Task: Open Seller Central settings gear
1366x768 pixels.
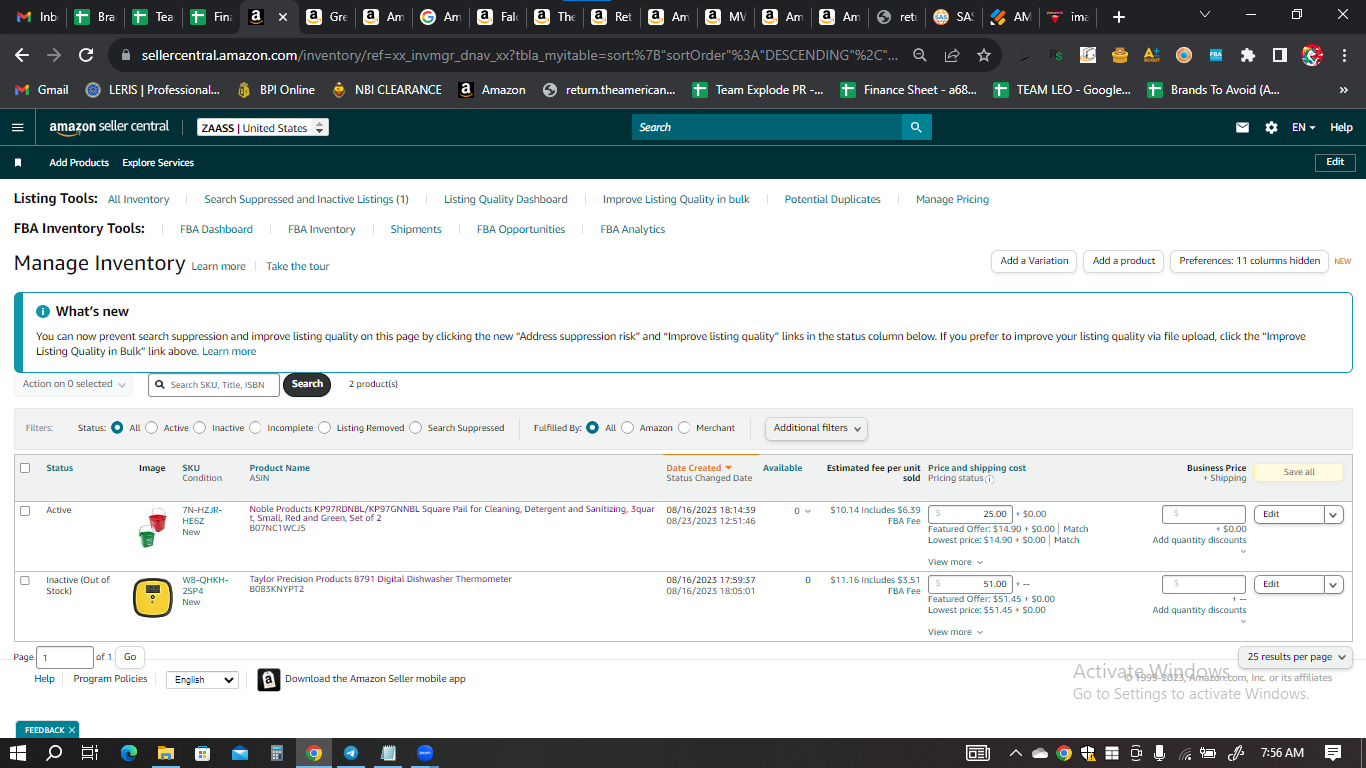Action: coord(1271,127)
